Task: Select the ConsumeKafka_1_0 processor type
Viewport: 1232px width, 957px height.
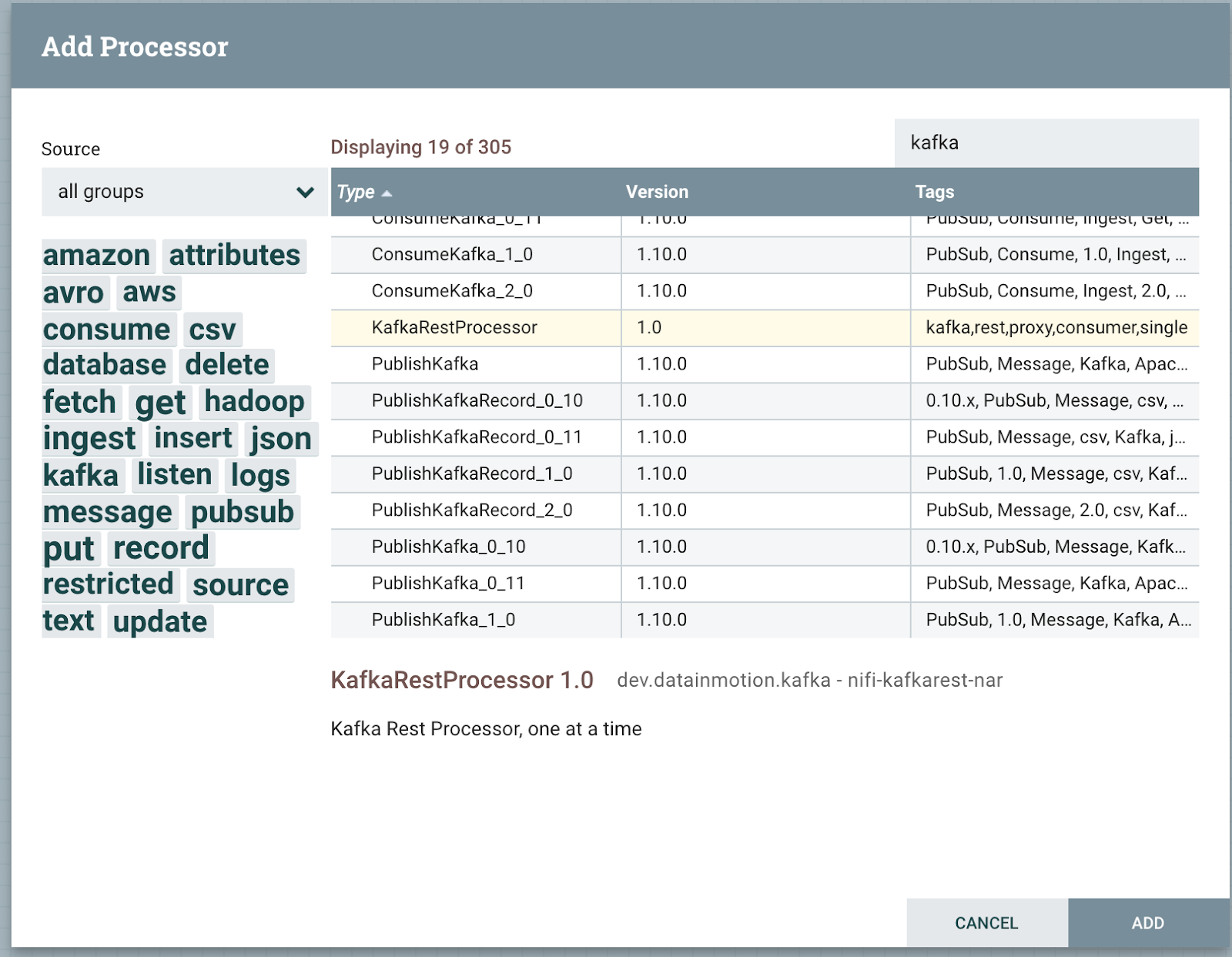Action: coord(452,255)
